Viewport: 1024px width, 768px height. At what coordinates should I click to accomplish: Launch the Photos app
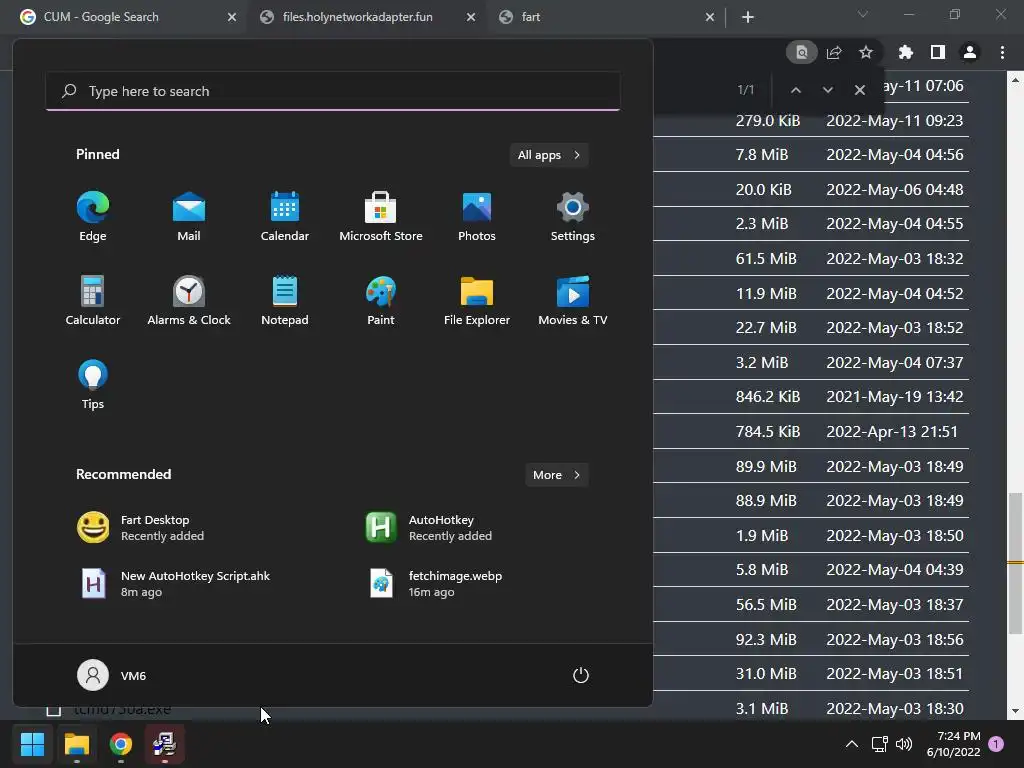click(477, 217)
